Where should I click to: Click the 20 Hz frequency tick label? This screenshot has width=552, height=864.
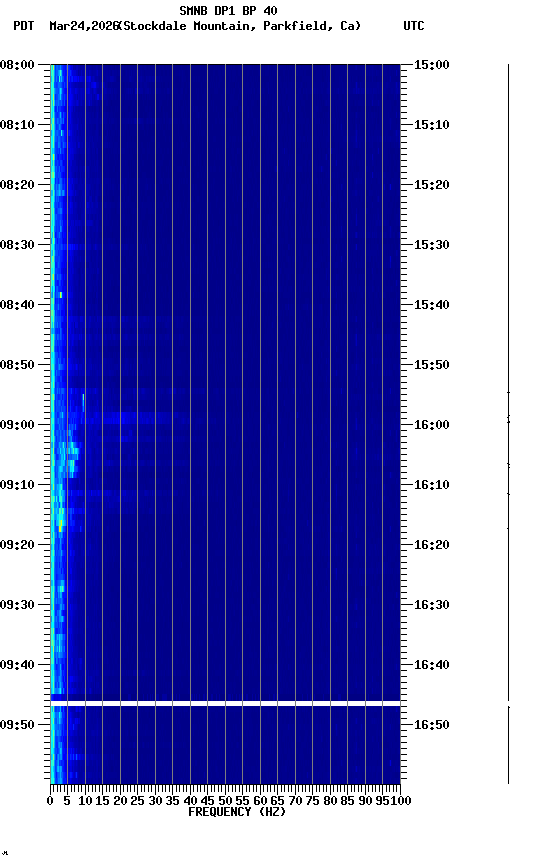point(120,802)
